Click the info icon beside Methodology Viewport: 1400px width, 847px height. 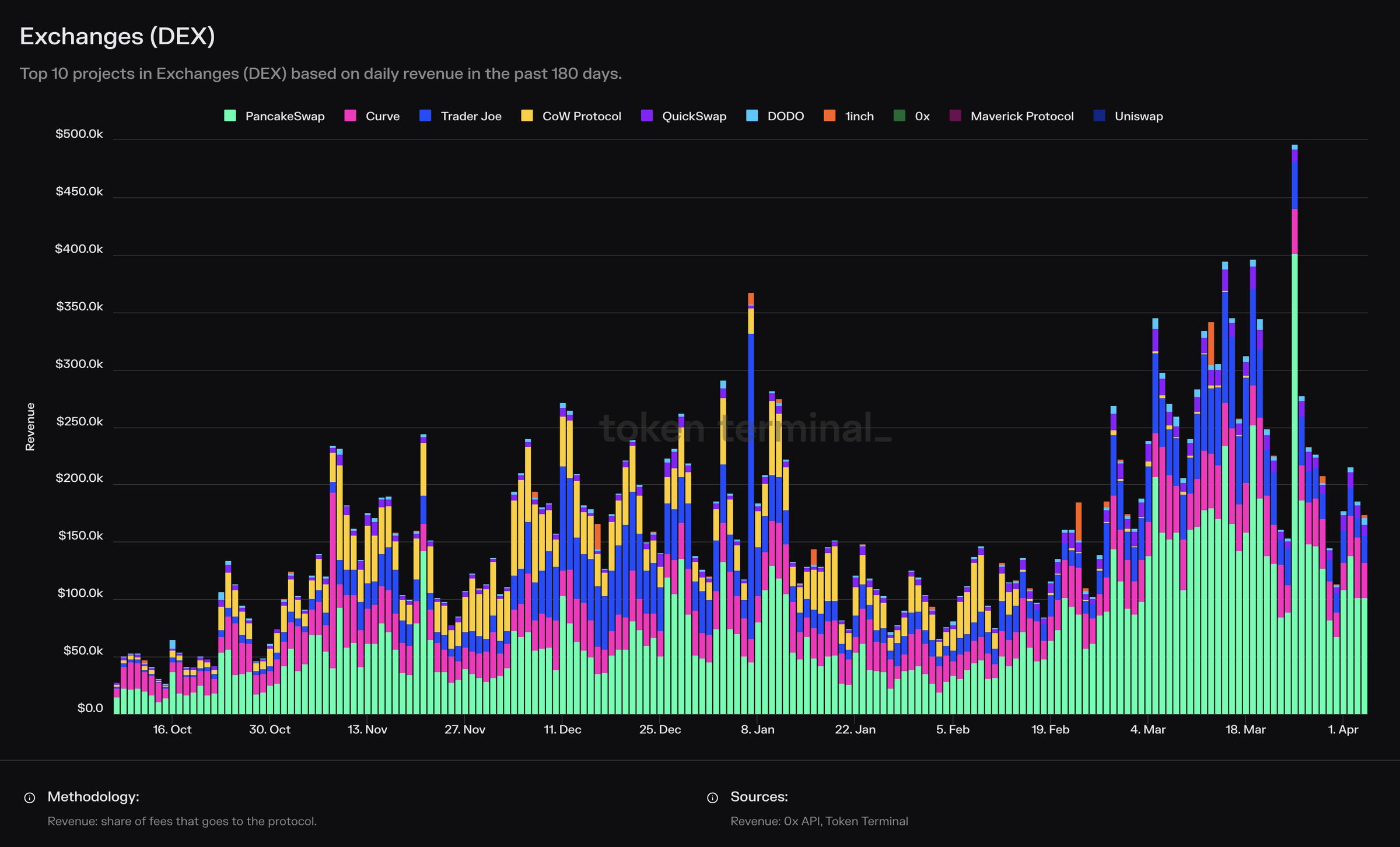30,797
